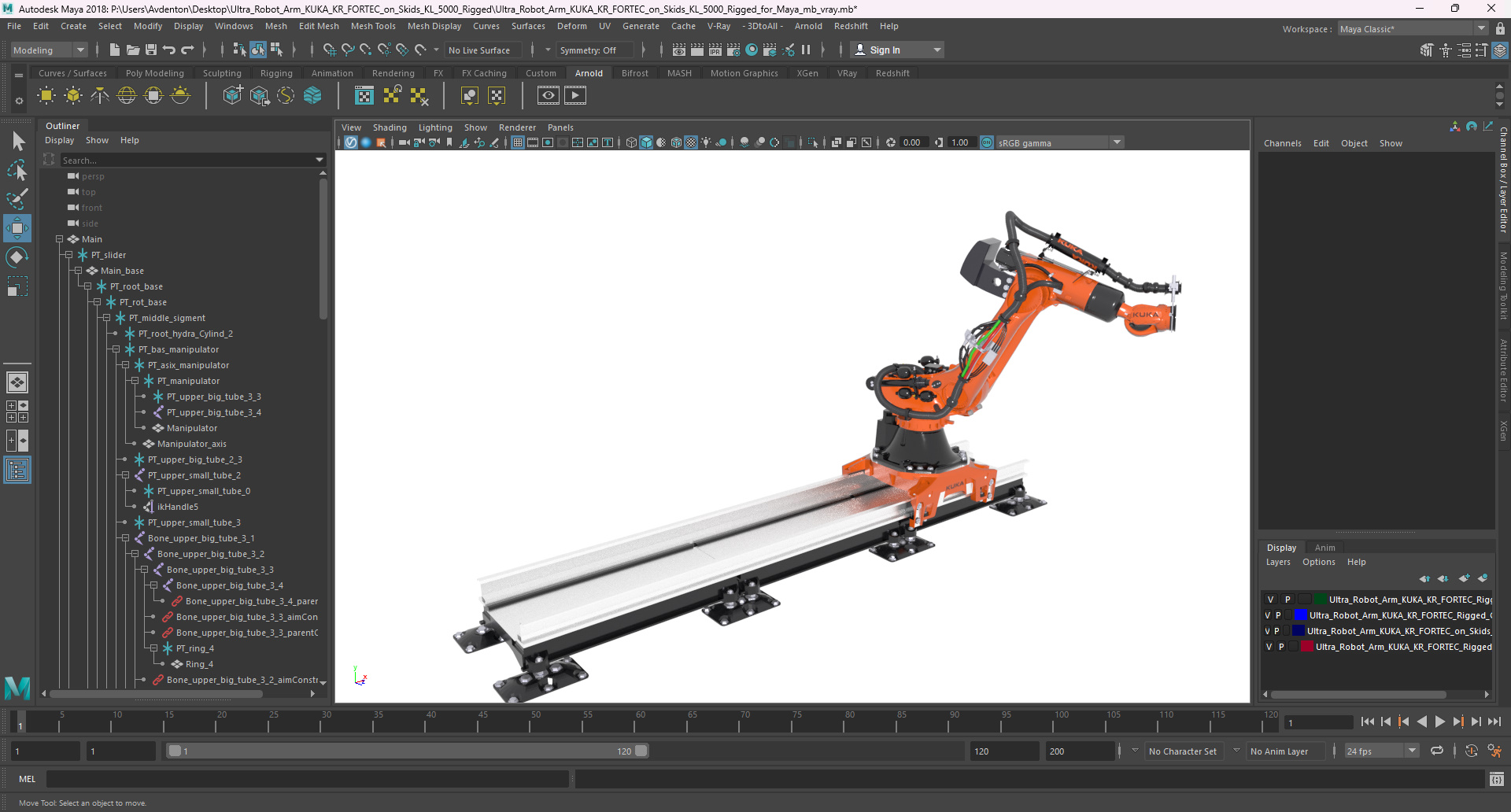Collapse PT_slider tree node
This screenshot has height=812, width=1511.
coord(68,255)
